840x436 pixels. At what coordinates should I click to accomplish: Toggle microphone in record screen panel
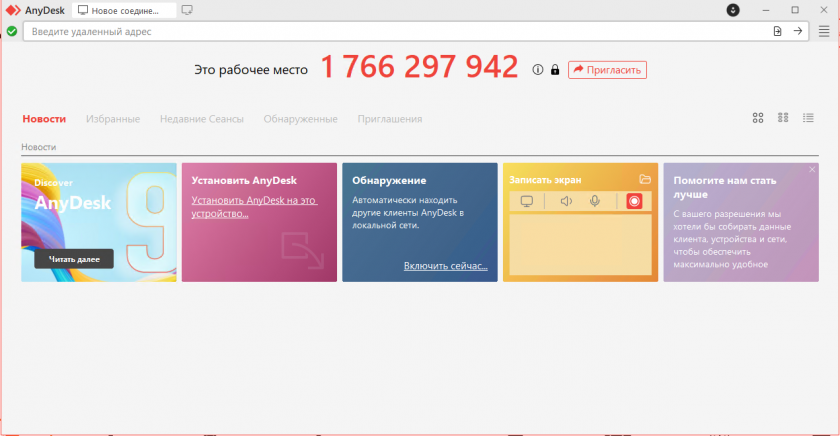(x=595, y=201)
